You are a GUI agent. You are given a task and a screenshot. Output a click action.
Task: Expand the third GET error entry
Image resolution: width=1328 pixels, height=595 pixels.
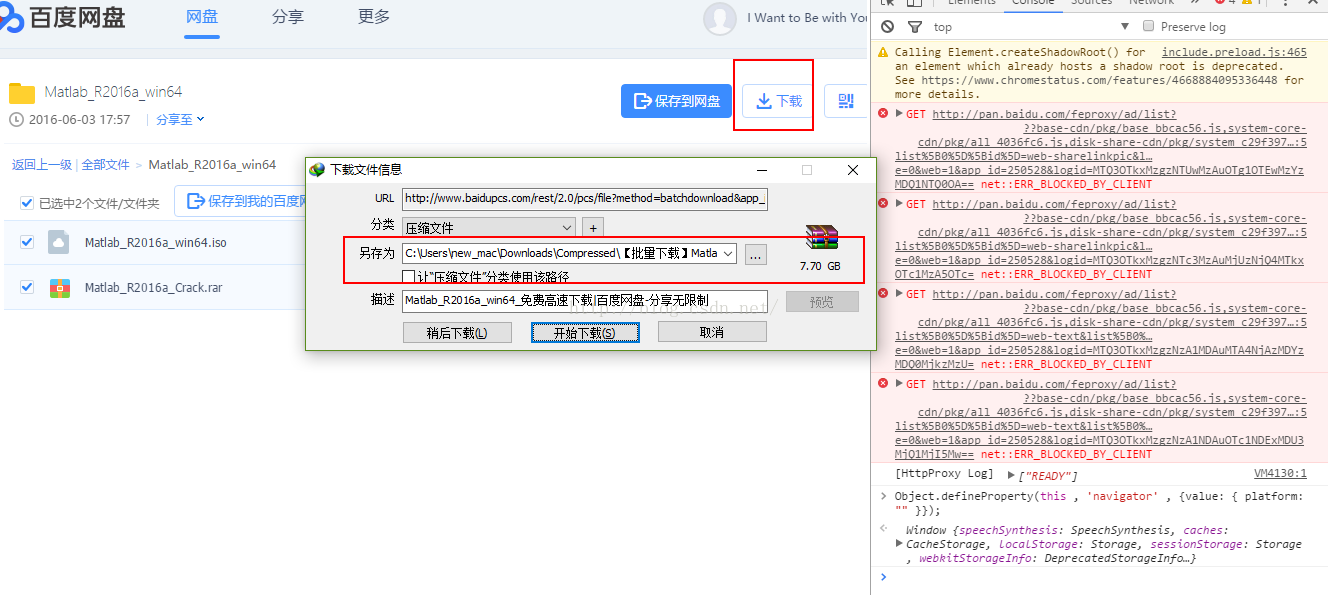tap(899, 294)
